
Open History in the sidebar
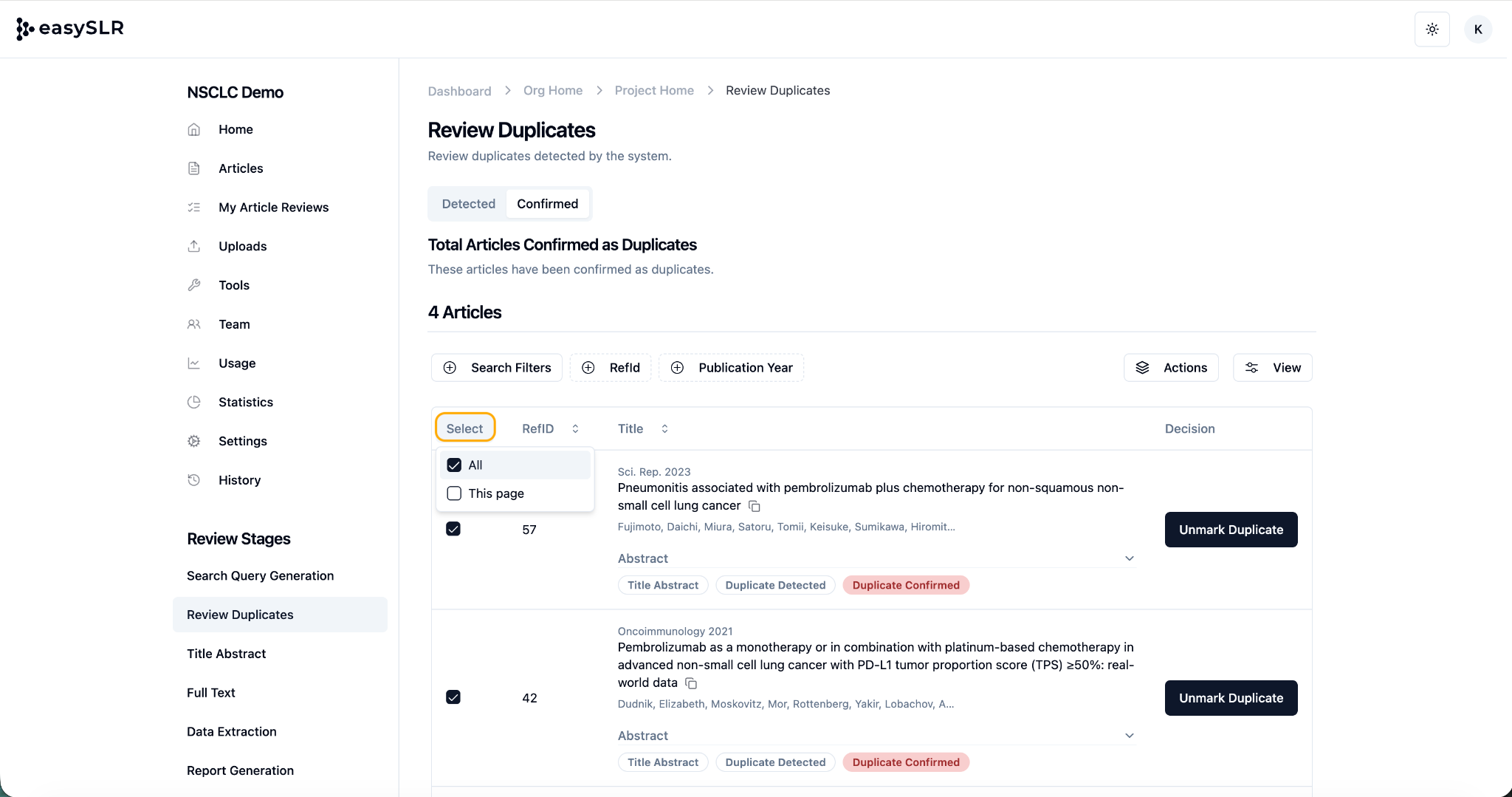pos(239,480)
